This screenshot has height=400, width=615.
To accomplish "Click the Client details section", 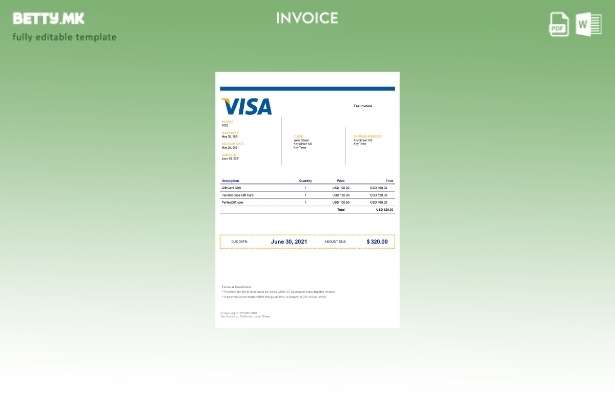I will [x=302, y=142].
